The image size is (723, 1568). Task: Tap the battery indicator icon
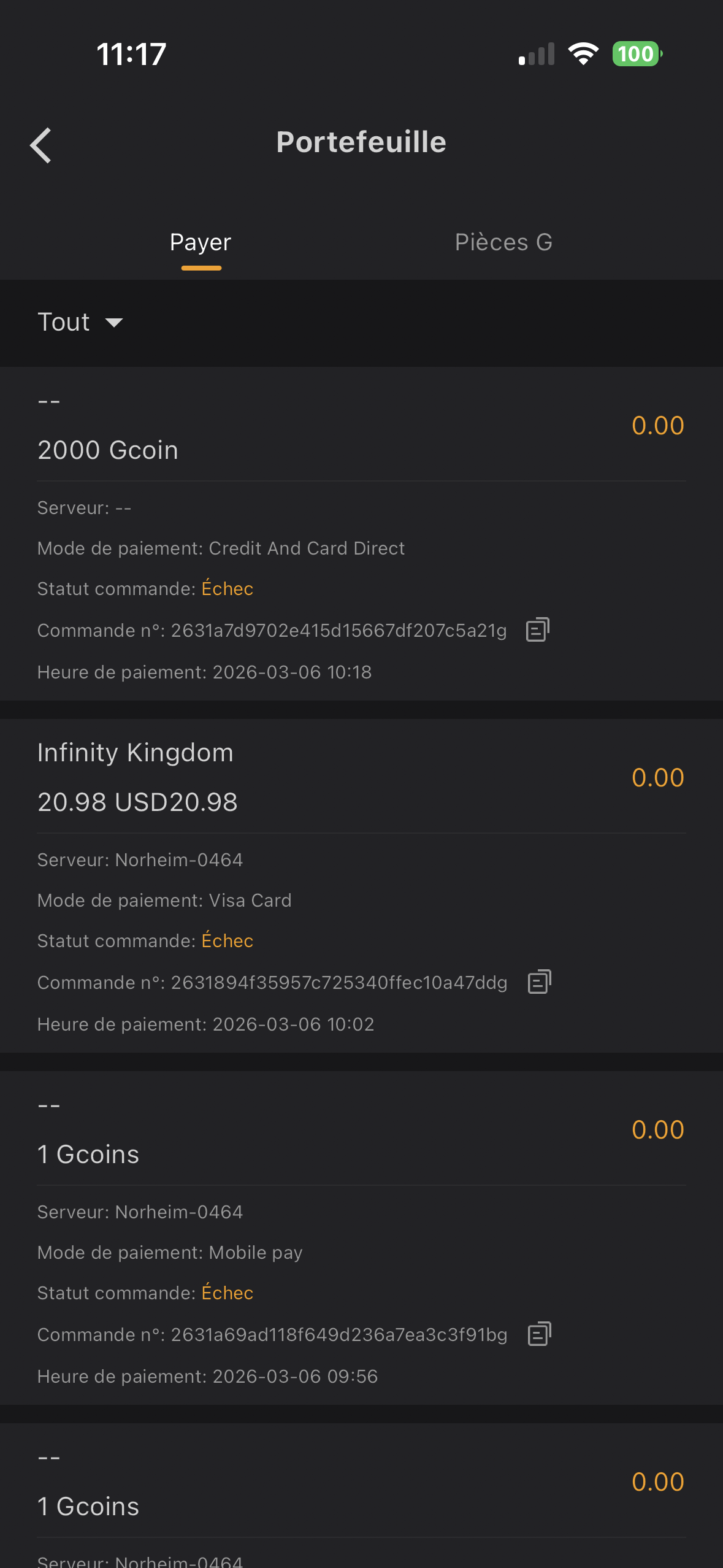coord(637,54)
